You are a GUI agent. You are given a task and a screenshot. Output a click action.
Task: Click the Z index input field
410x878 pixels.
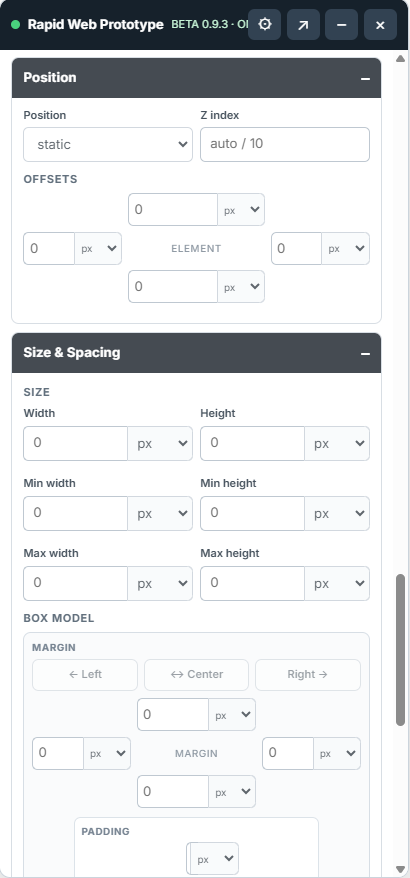(x=285, y=144)
